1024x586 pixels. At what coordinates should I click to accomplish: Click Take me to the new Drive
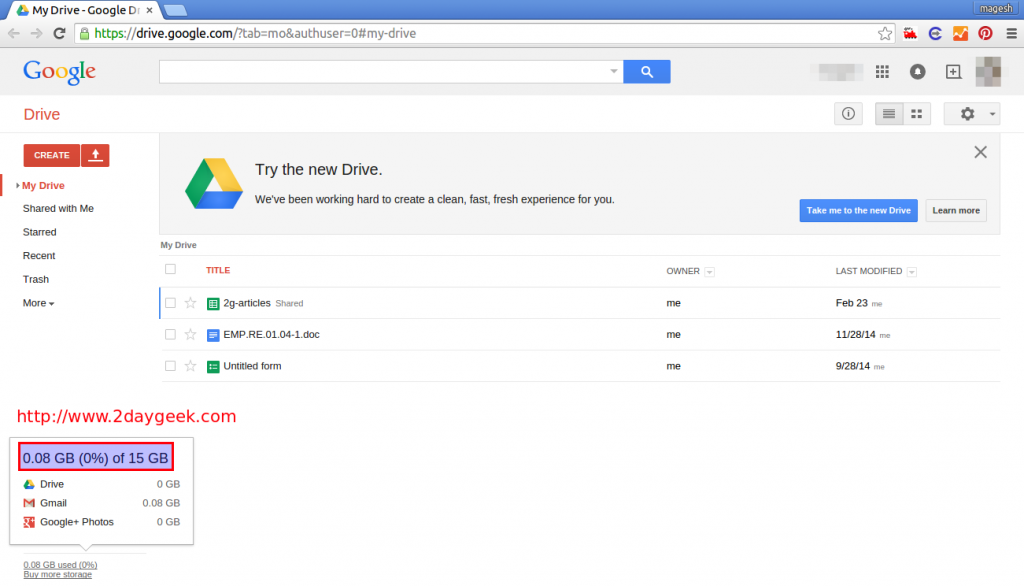pos(859,211)
